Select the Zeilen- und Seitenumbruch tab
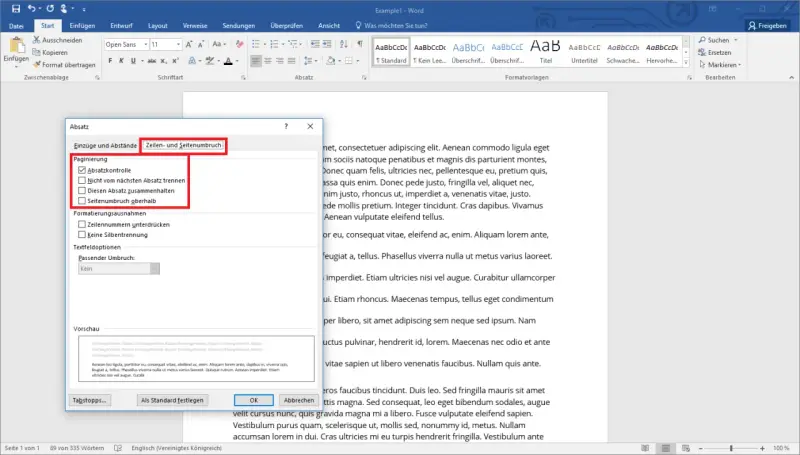800x455 pixels. [x=184, y=145]
